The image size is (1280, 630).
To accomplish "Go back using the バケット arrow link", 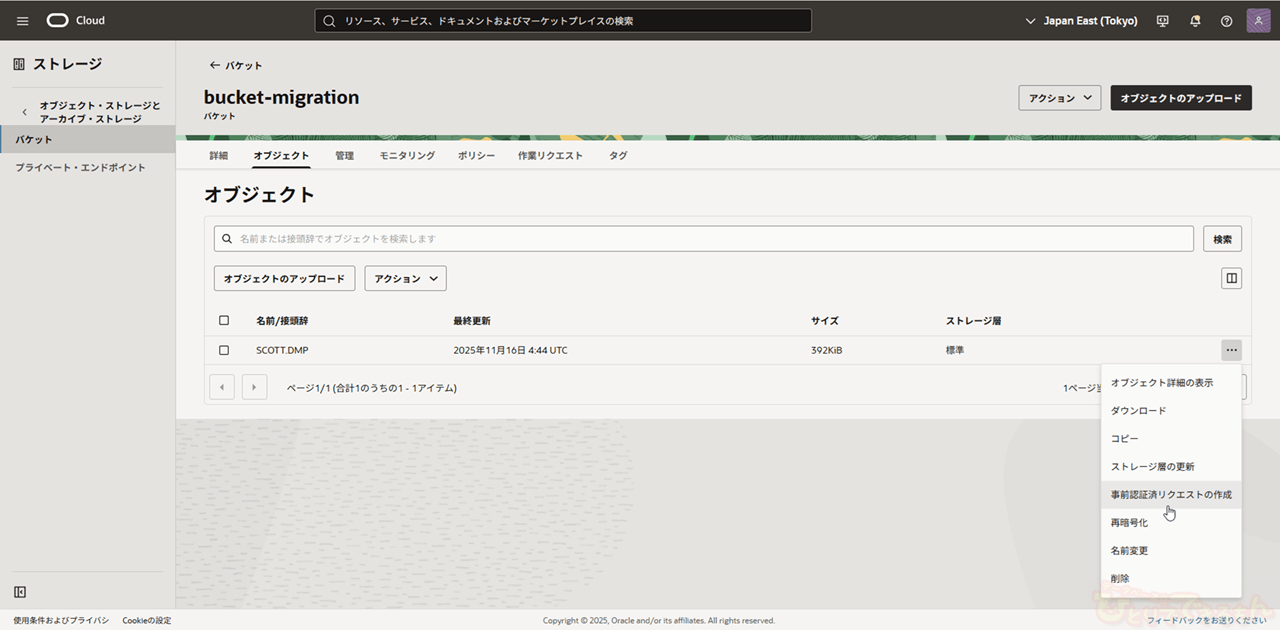I will [x=236, y=65].
